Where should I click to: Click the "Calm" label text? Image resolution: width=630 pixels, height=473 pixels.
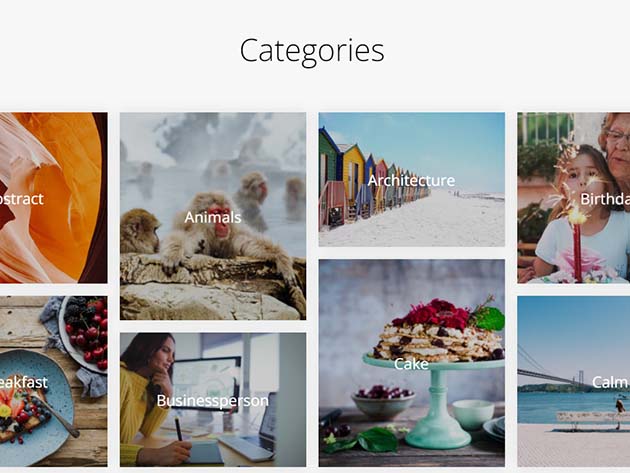click(611, 382)
